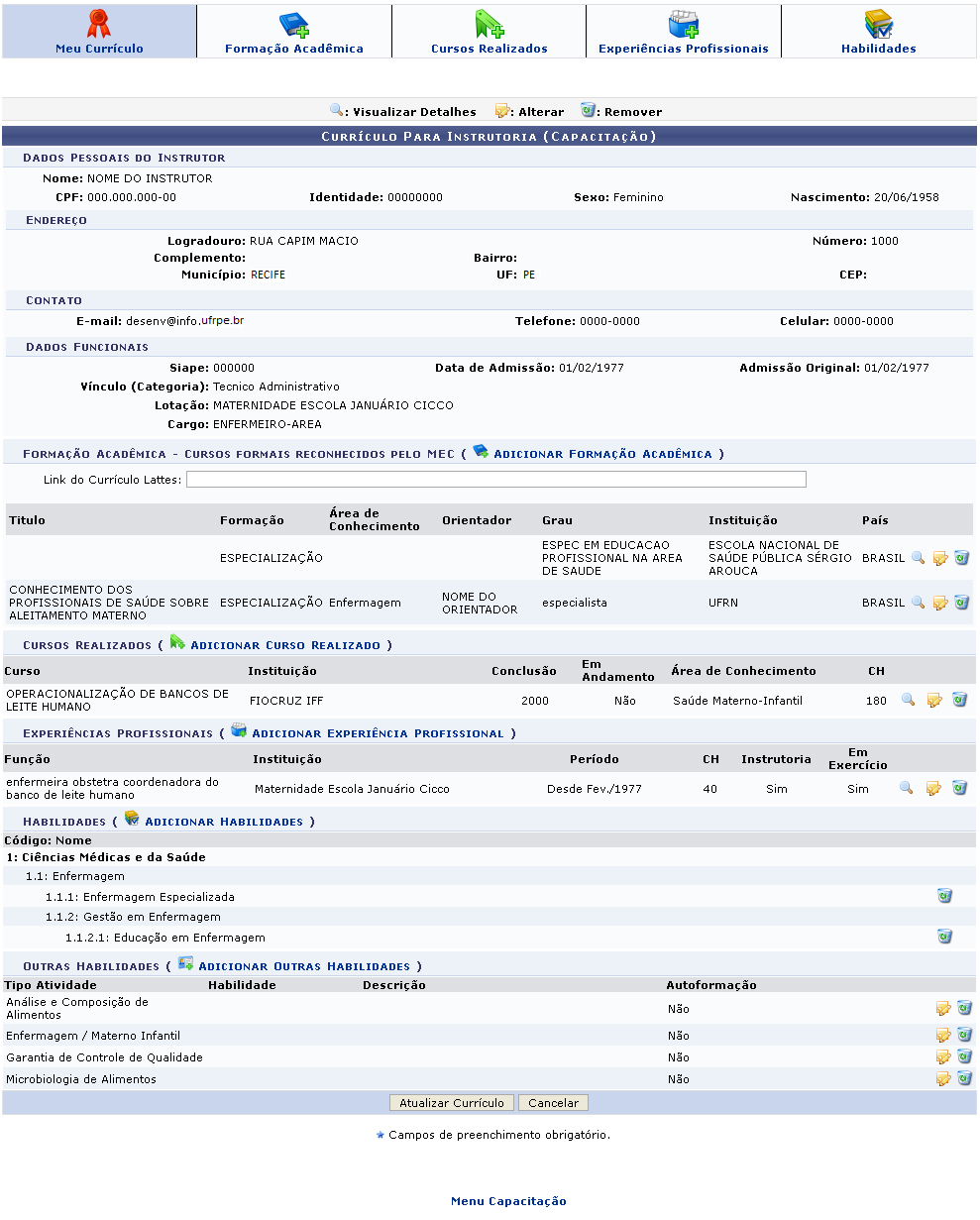Remove the Escola Nacional de Saúde formation
Screen dimensions: 980x1220
[961, 558]
